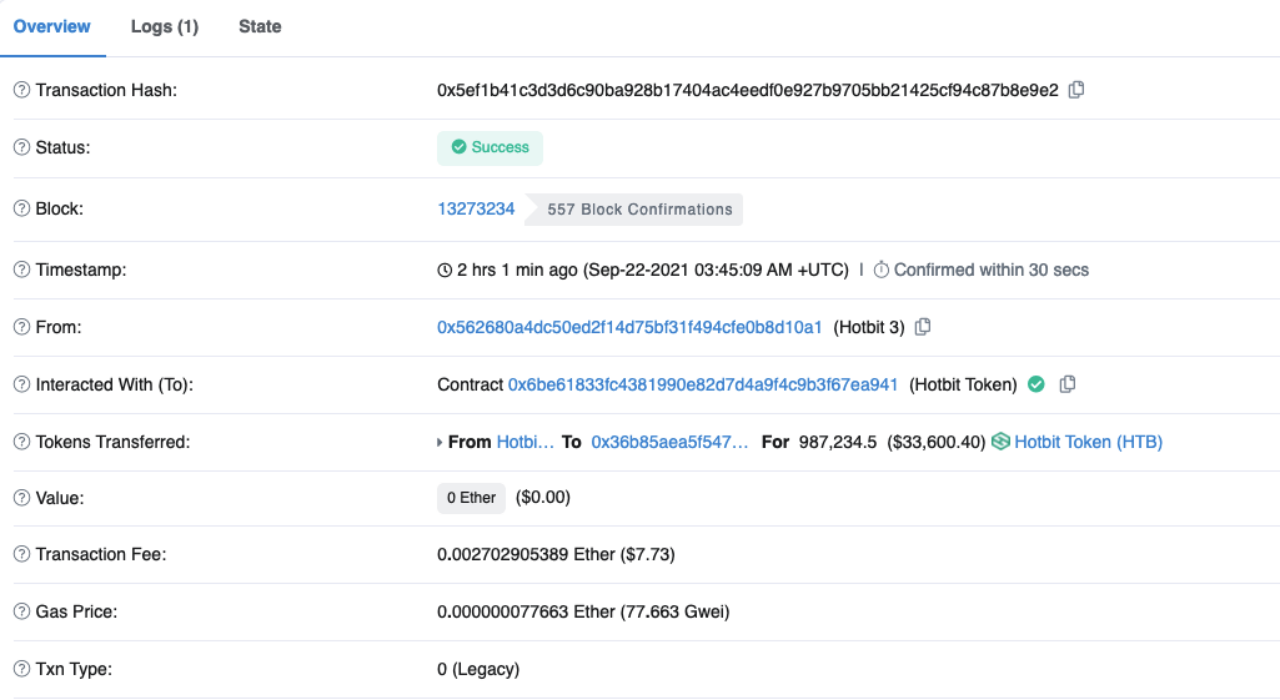Expand the Tokens Transferred arrow
Image resolution: width=1280 pixels, height=700 pixels.
[x=440, y=442]
